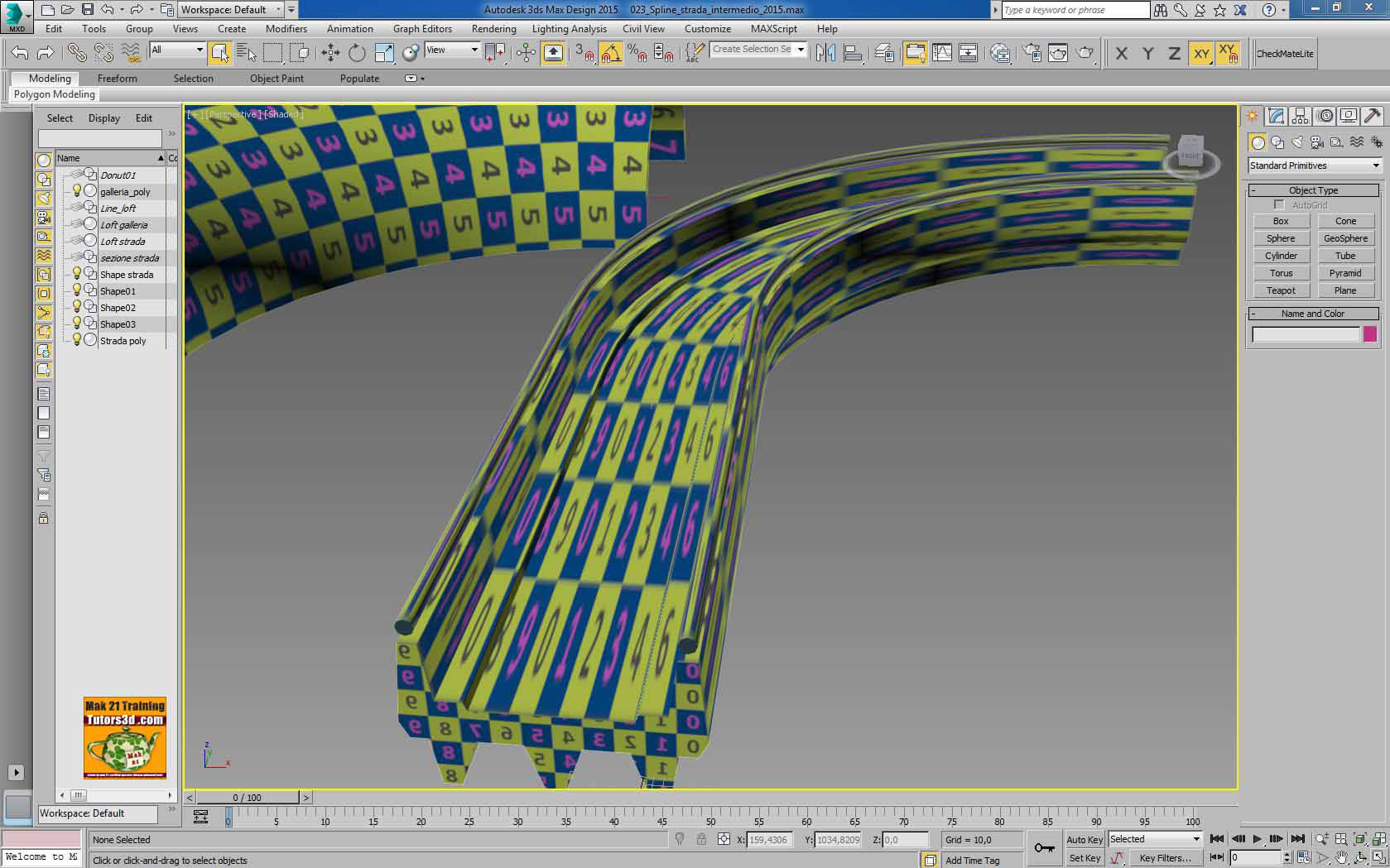Toggle the 3D Snaps button
The image size is (1390, 868).
click(x=584, y=54)
